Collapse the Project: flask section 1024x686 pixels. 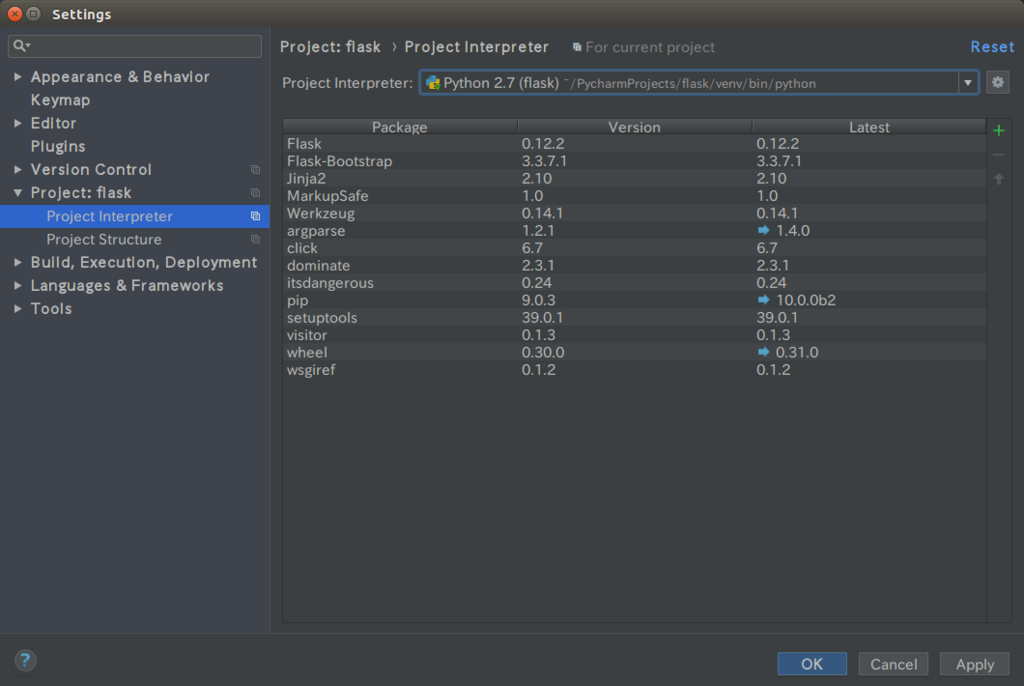click(x=18, y=193)
